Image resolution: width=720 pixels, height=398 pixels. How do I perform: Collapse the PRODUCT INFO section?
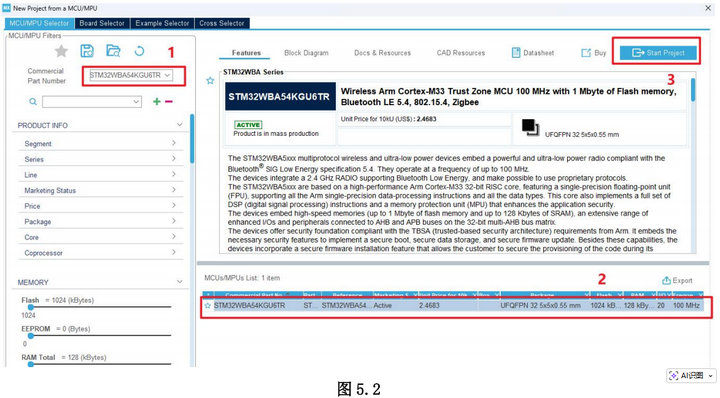[x=180, y=125]
